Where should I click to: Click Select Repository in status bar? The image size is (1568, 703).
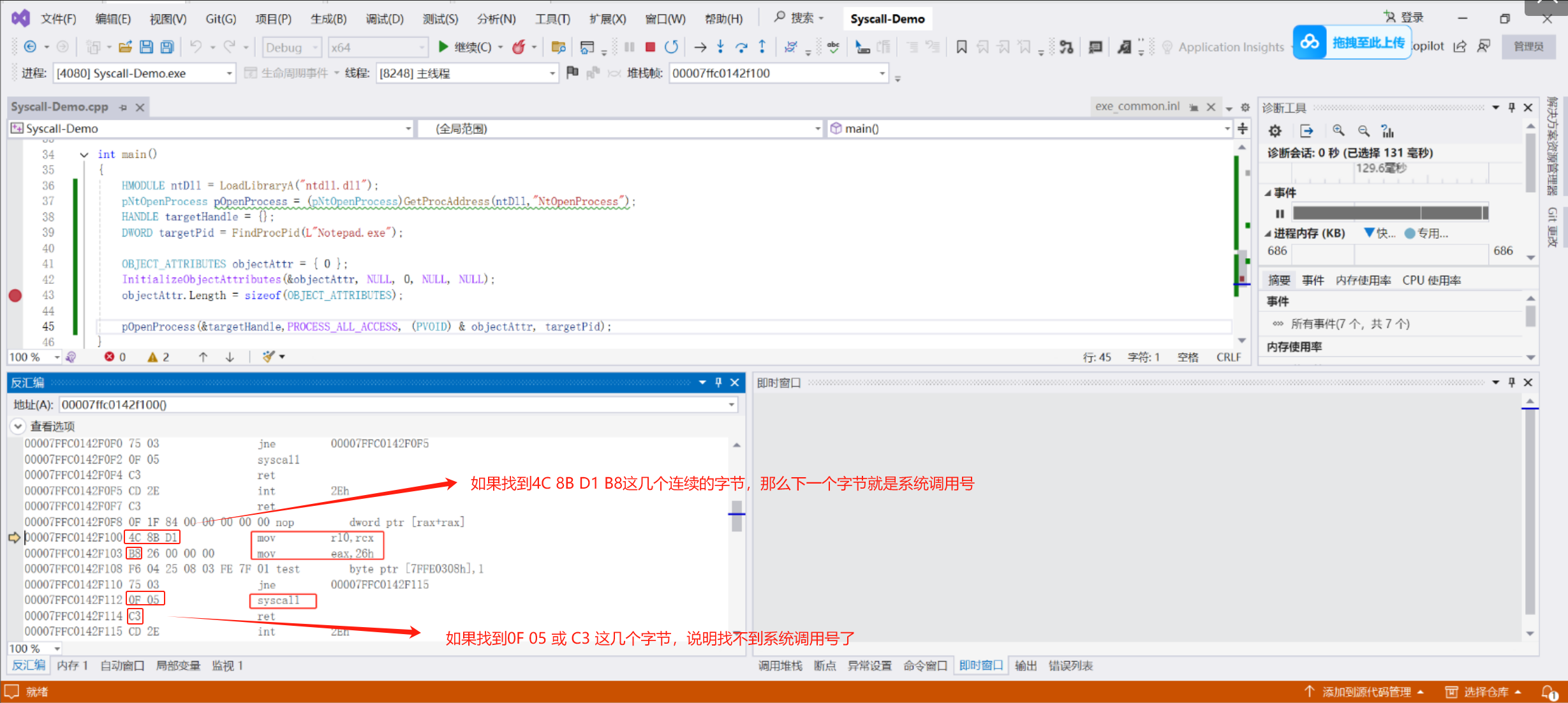coord(1484,692)
